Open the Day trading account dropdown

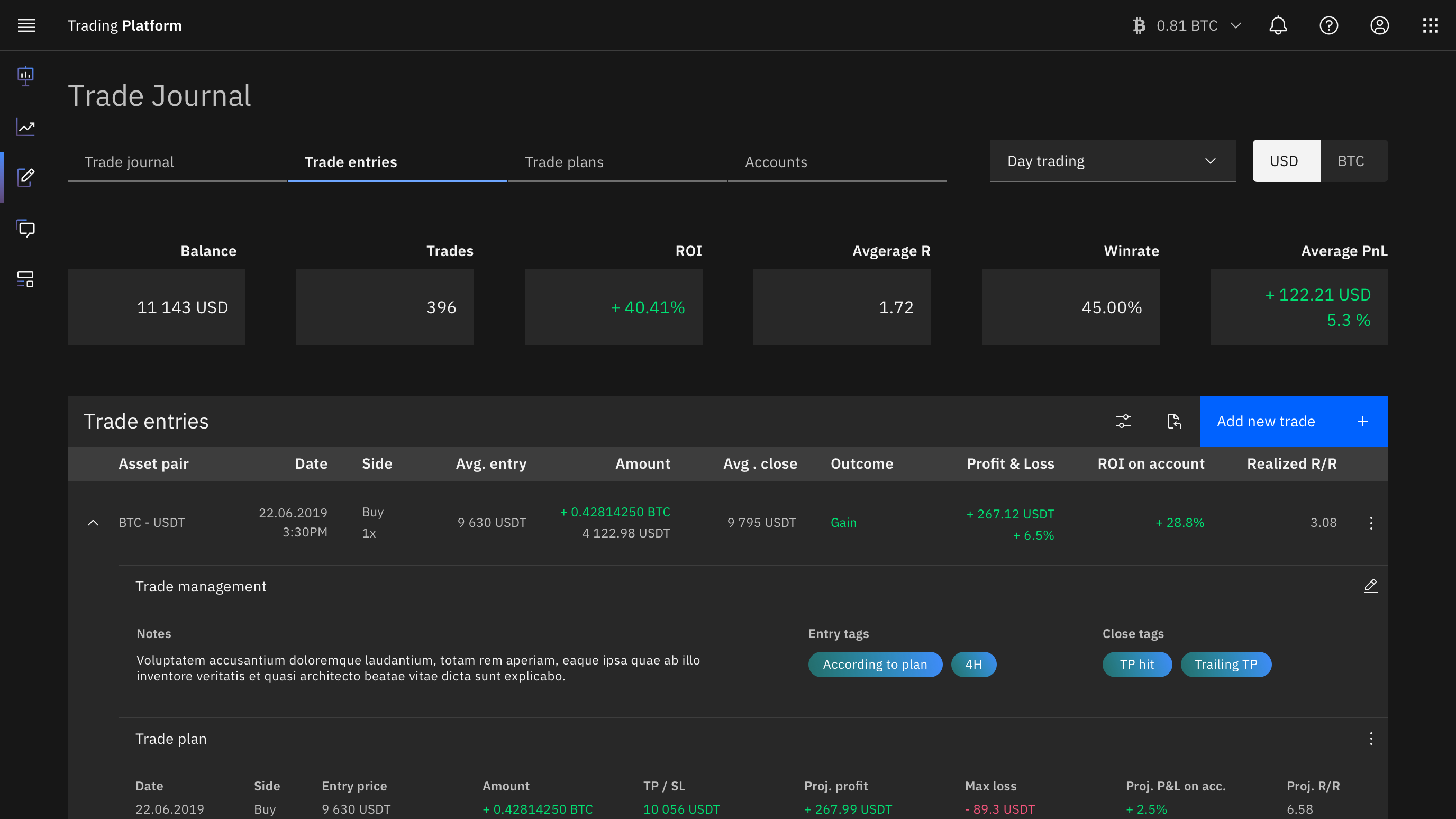coord(1112,161)
